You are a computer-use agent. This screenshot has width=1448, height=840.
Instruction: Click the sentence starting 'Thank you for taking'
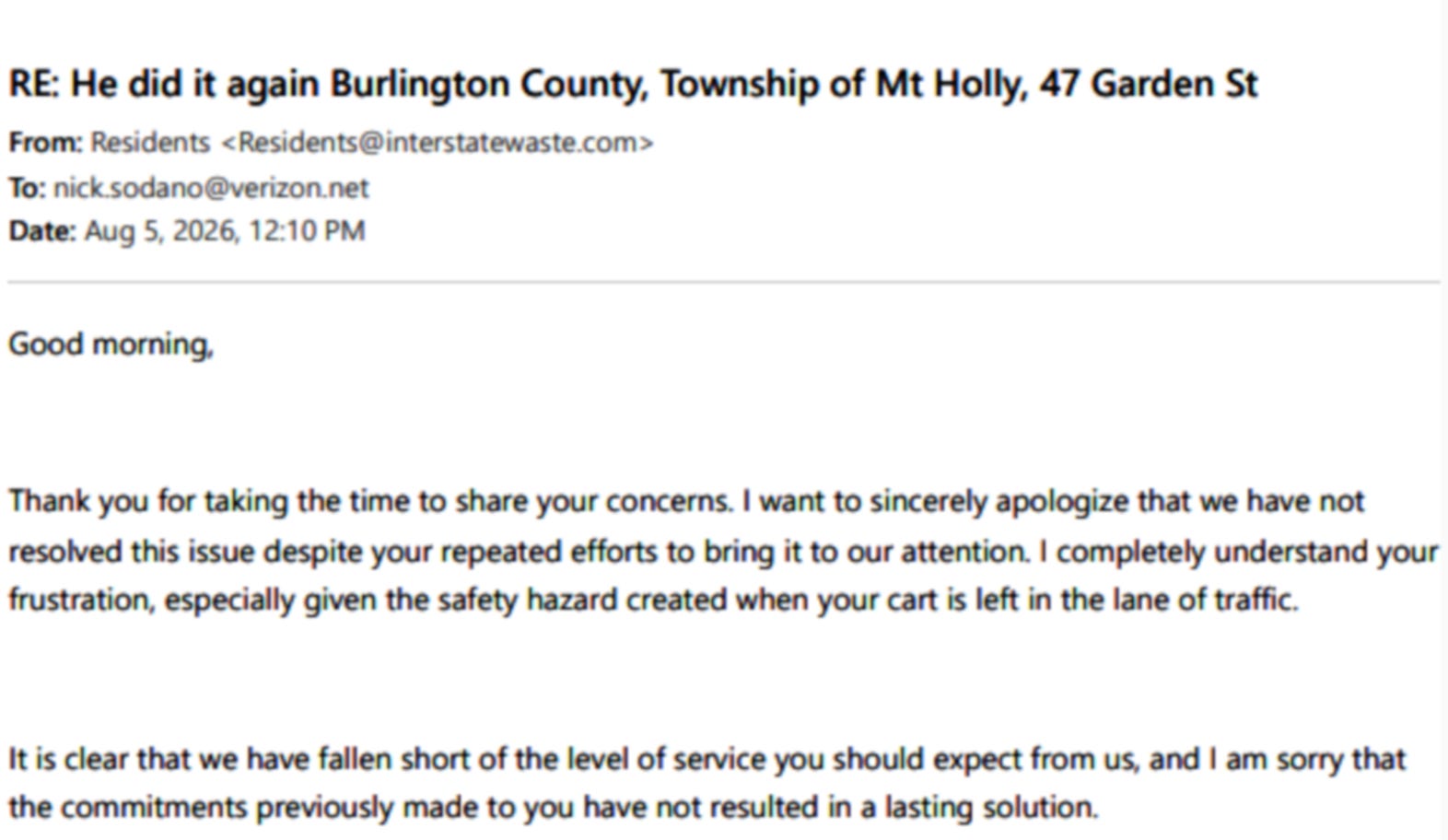pyautogui.click(x=370, y=502)
